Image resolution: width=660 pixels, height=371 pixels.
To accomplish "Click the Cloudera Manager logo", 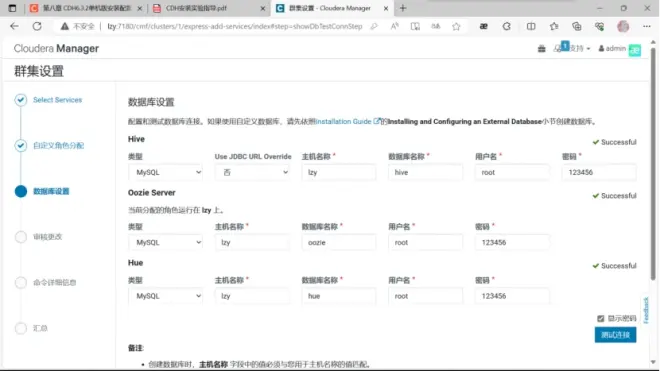I will point(56,48).
